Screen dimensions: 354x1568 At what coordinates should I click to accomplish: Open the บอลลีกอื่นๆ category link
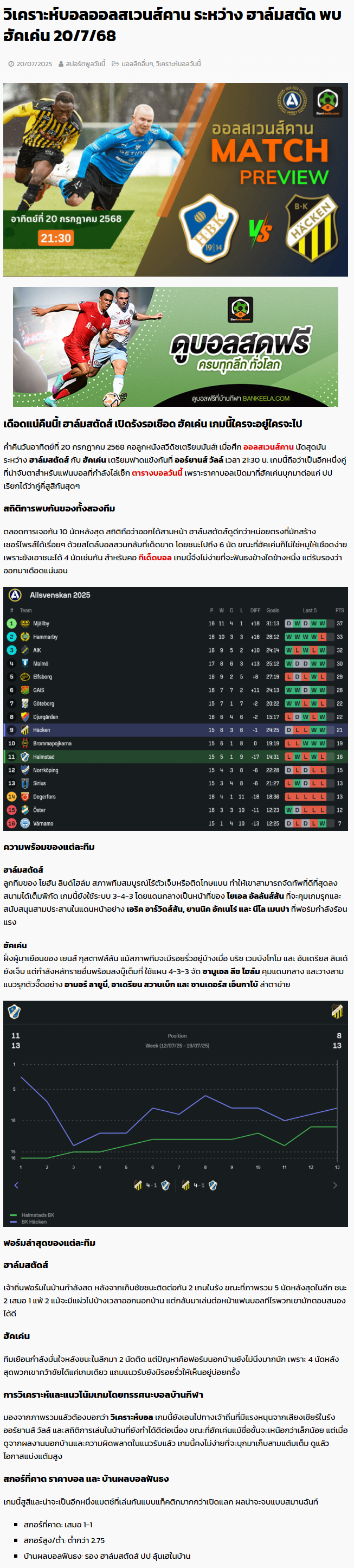click(x=137, y=64)
